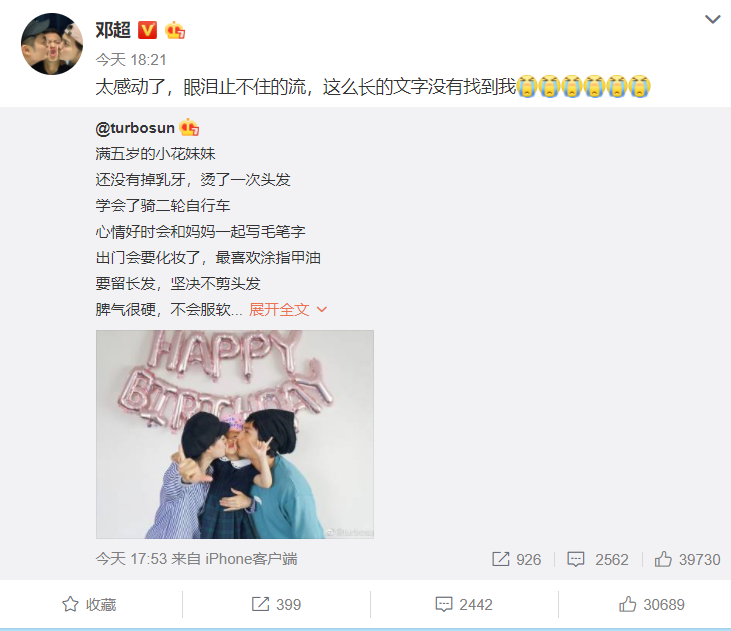The width and height of the screenshot is (731, 631).
Task: Click the orange V verified badge
Action: click(x=147, y=30)
